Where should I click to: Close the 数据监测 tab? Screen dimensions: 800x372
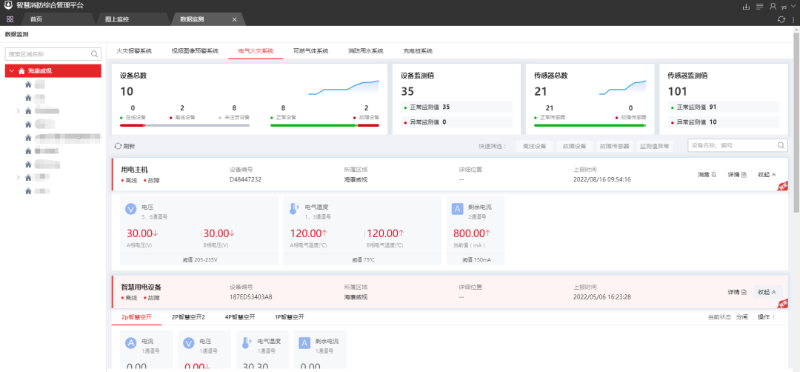[x=235, y=19]
